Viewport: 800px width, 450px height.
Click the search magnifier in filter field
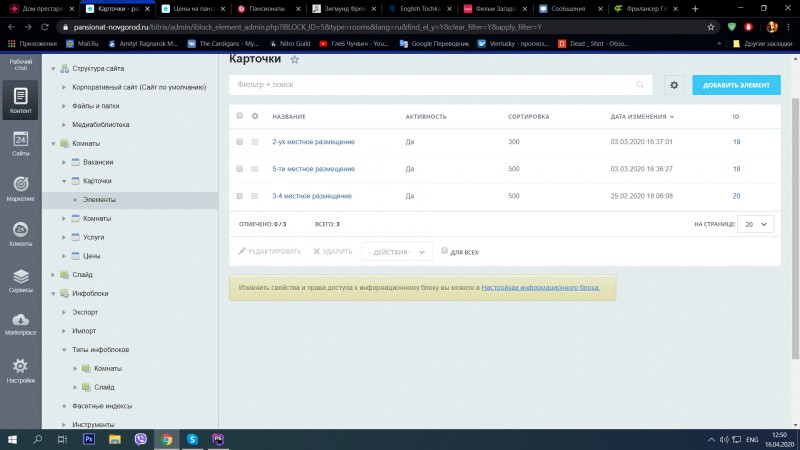[640, 85]
